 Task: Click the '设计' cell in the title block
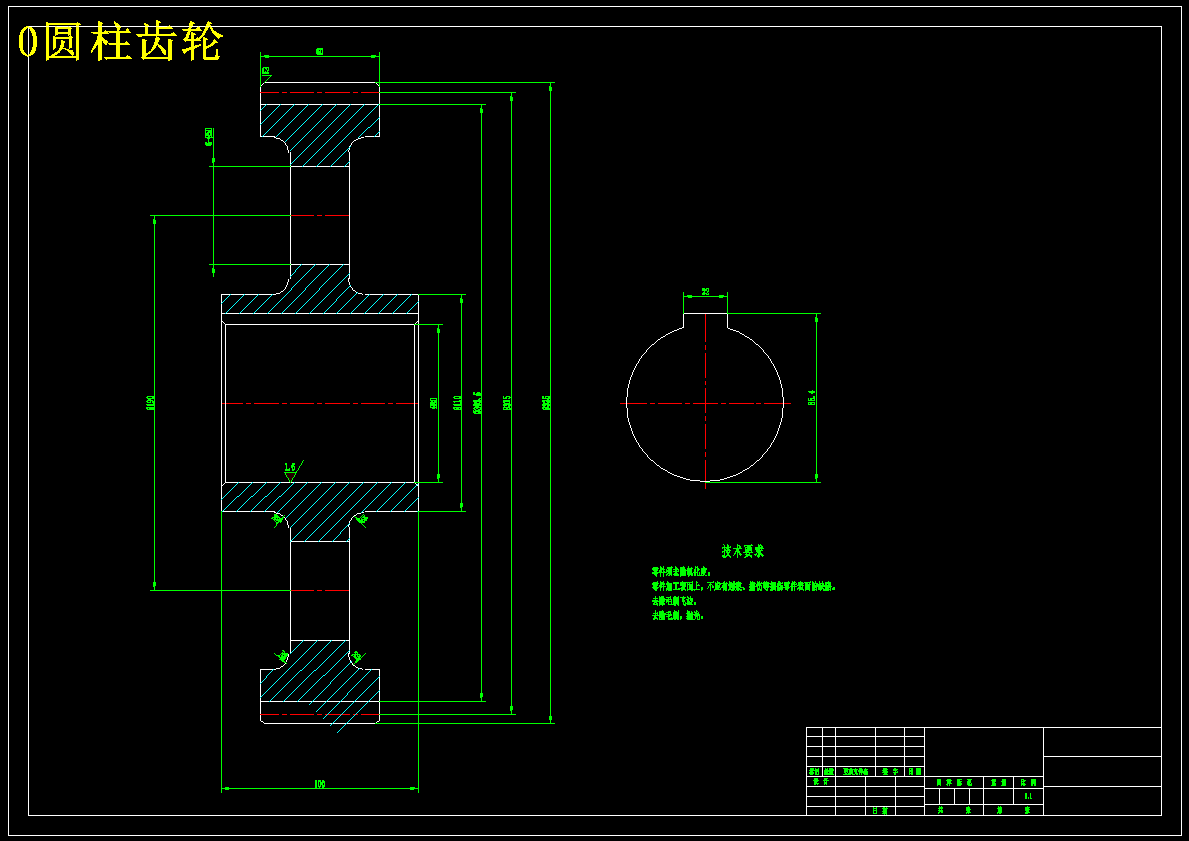[x=820, y=781]
